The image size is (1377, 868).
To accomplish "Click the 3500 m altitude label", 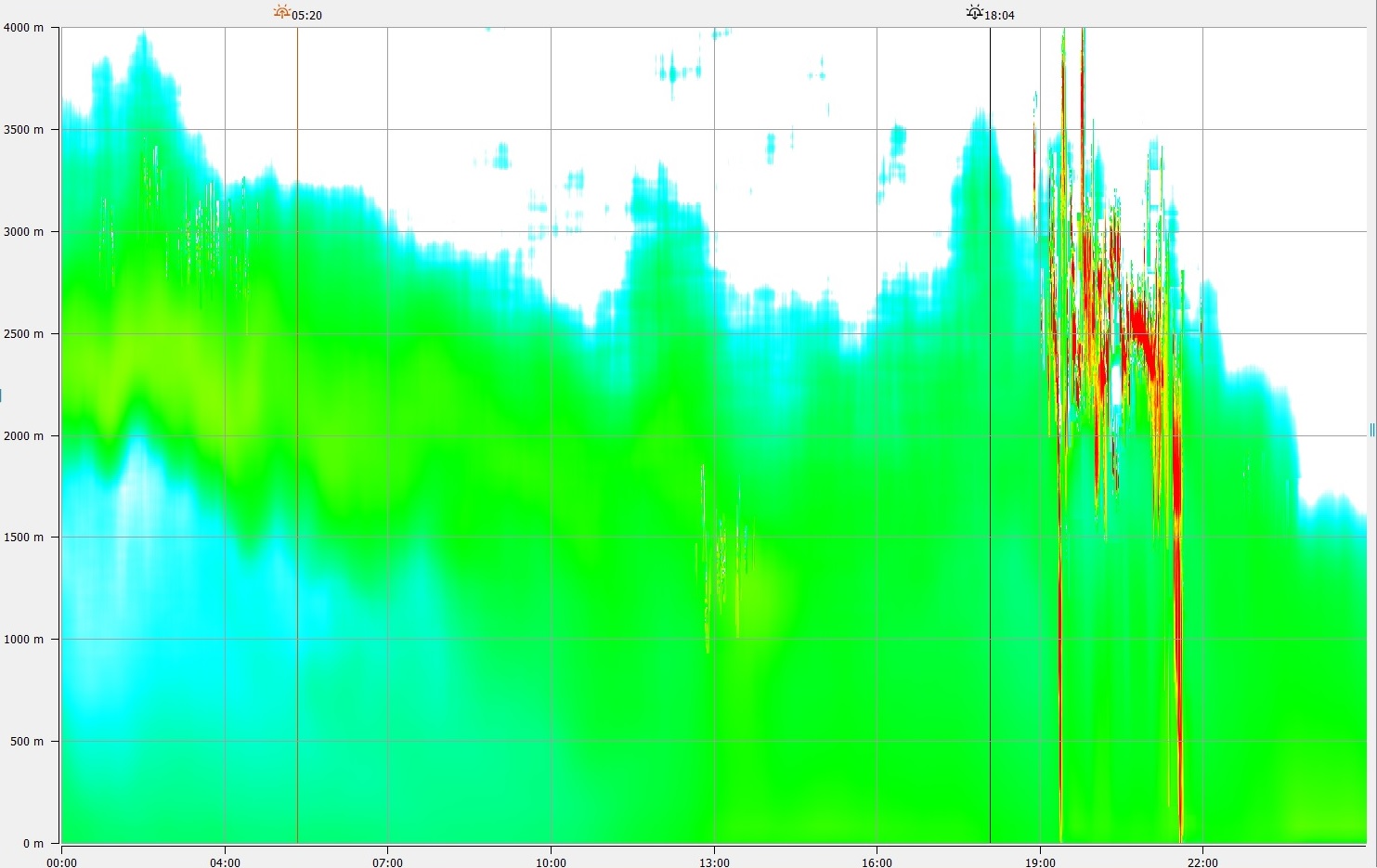I will (x=23, y=130).
